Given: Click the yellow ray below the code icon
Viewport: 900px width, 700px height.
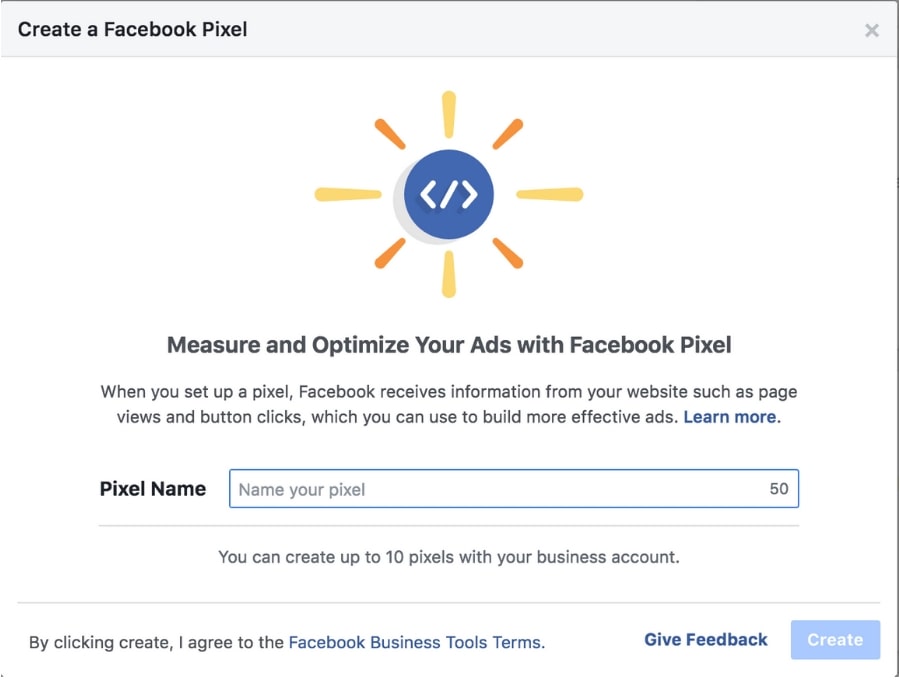Looking at the screenshot, I should pos(449,274).
